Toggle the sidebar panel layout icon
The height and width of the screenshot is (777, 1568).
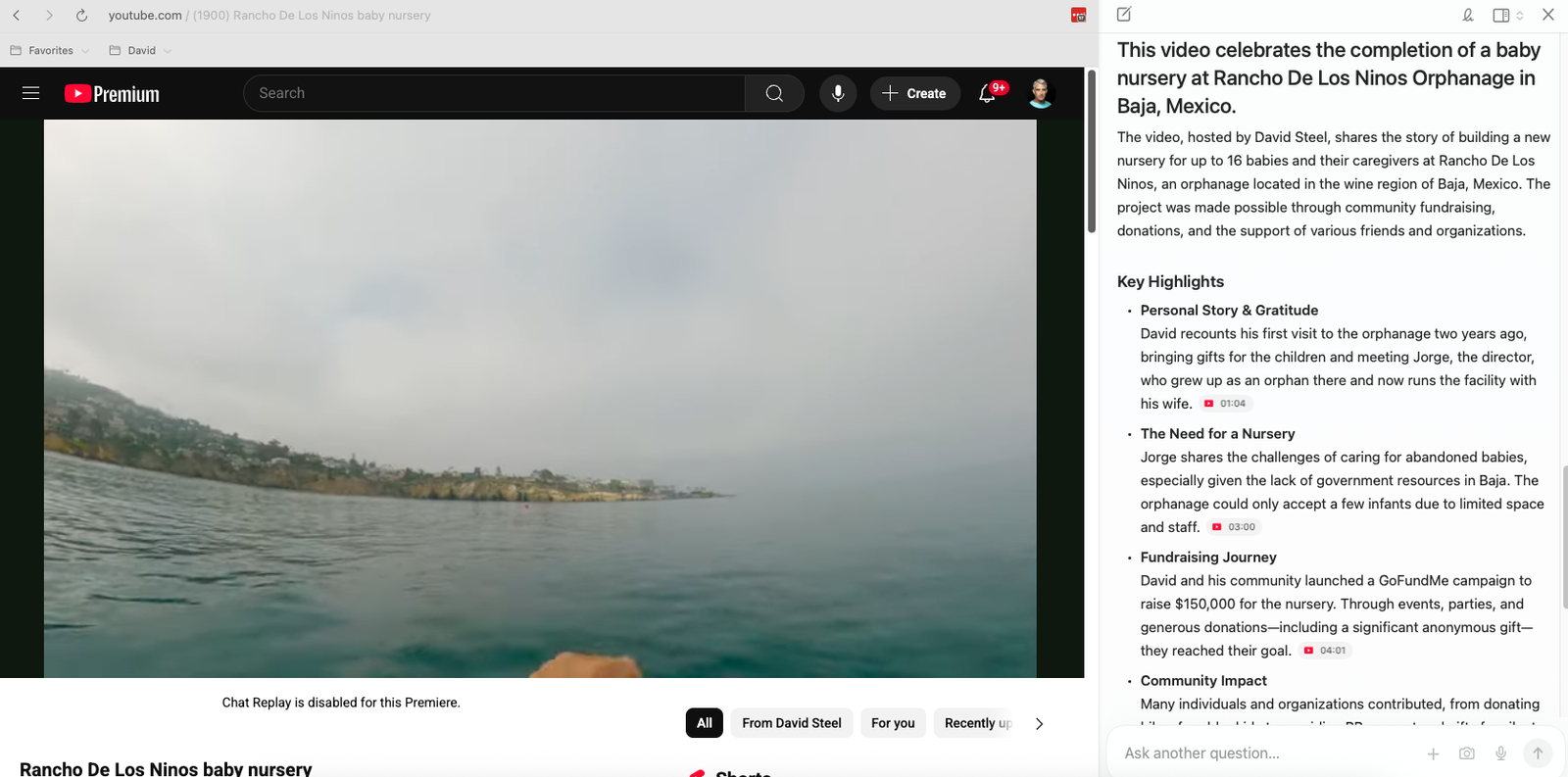point(1500,15)
